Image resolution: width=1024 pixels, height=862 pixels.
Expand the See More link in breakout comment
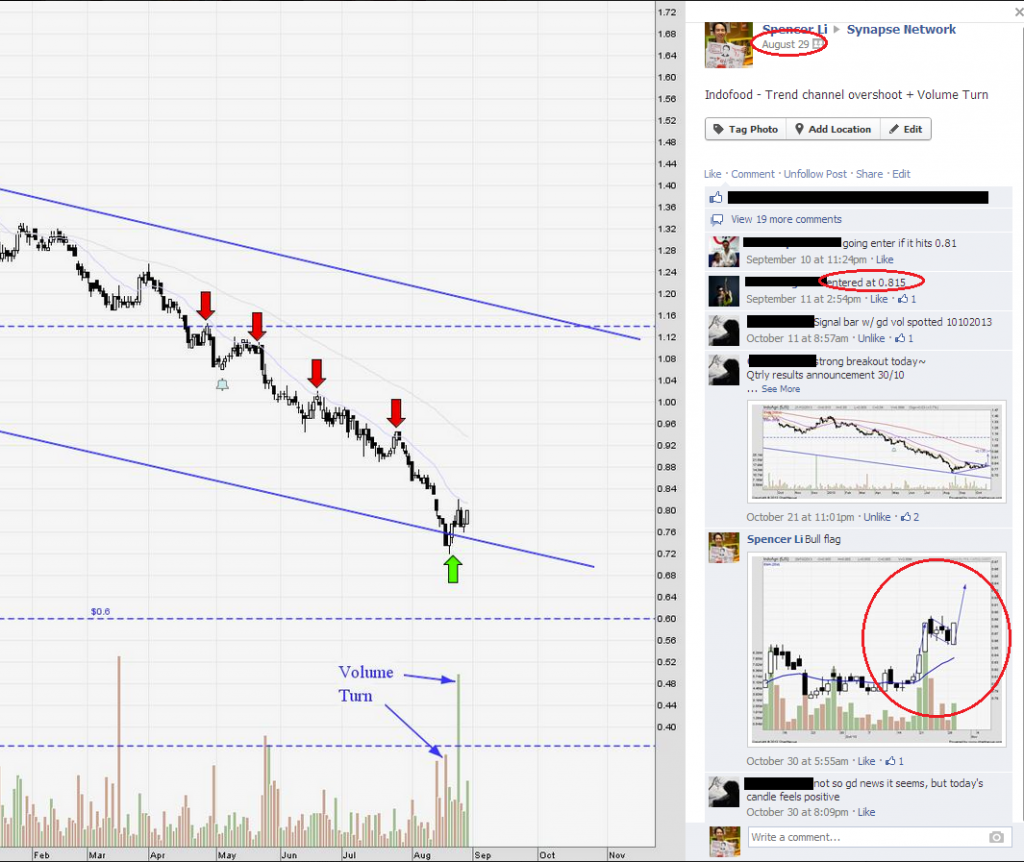click(x=780, y=389)
